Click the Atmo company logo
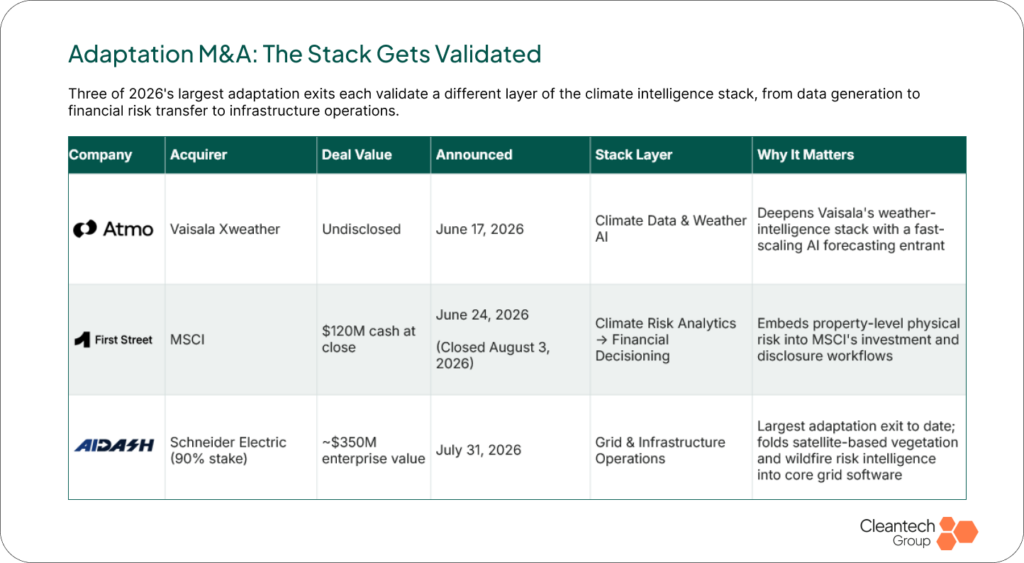The height and width of the screenshot is (563, 1024). tap(113, 229)
